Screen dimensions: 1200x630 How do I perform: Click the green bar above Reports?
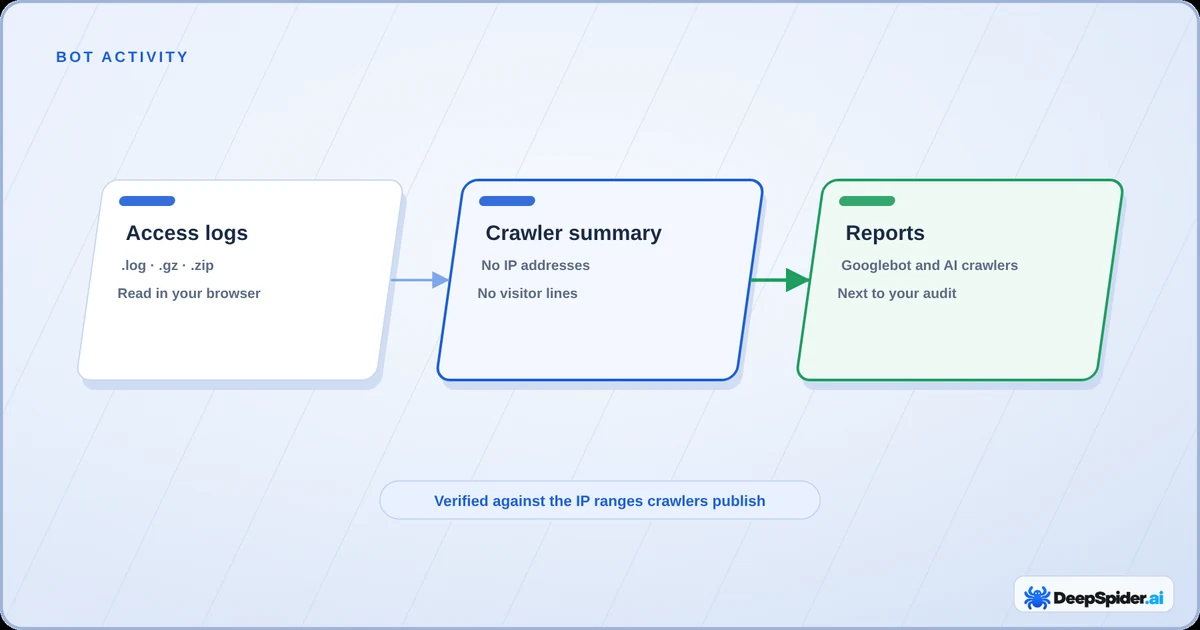(867, 201)
